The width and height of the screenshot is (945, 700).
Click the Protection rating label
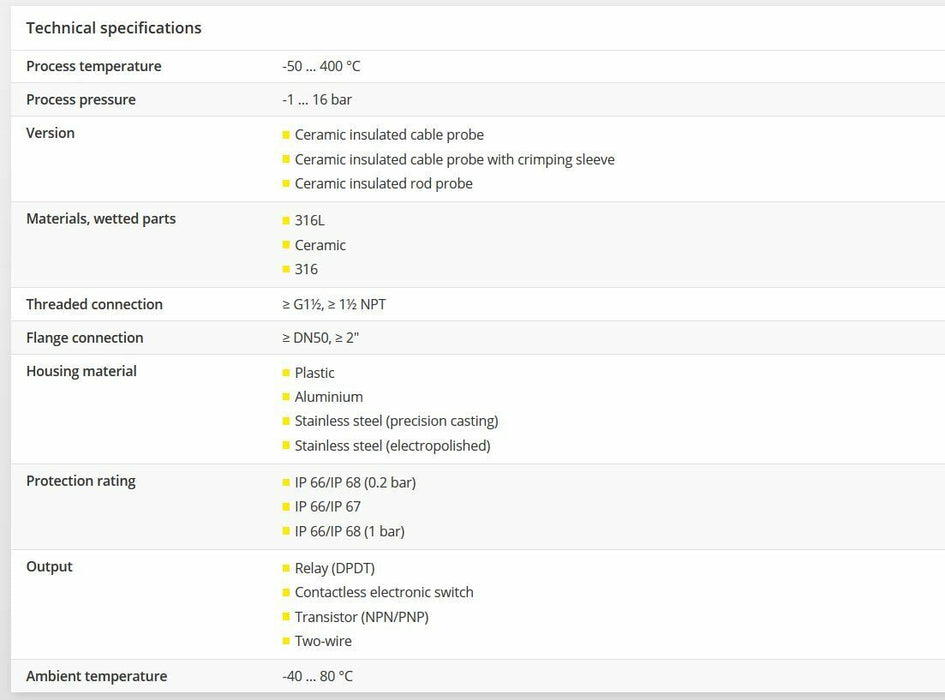[81, 481]
